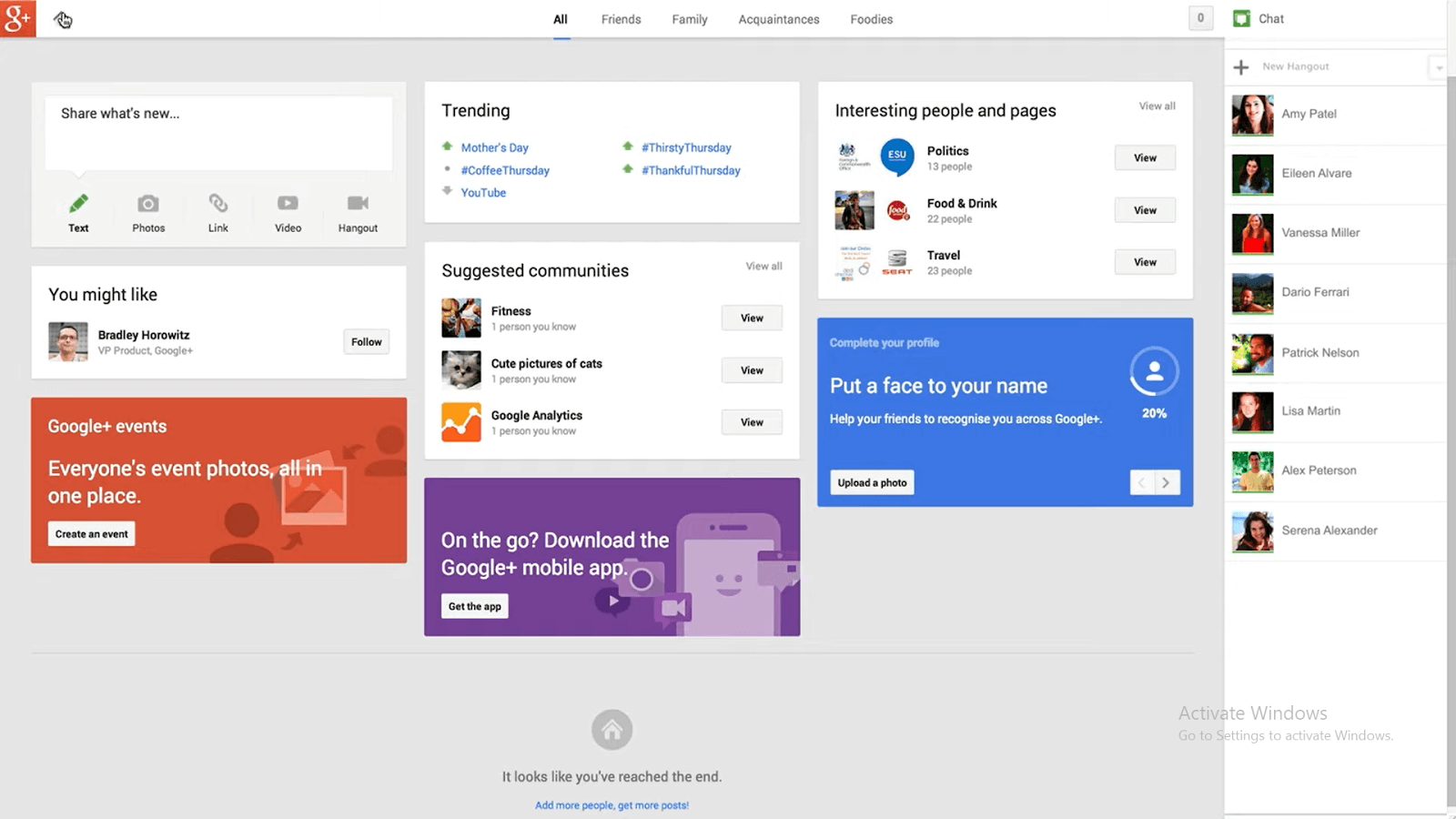Go to next profile suggestion card
Viewport: 1456px width, 819px height.
pos(1167,482)
